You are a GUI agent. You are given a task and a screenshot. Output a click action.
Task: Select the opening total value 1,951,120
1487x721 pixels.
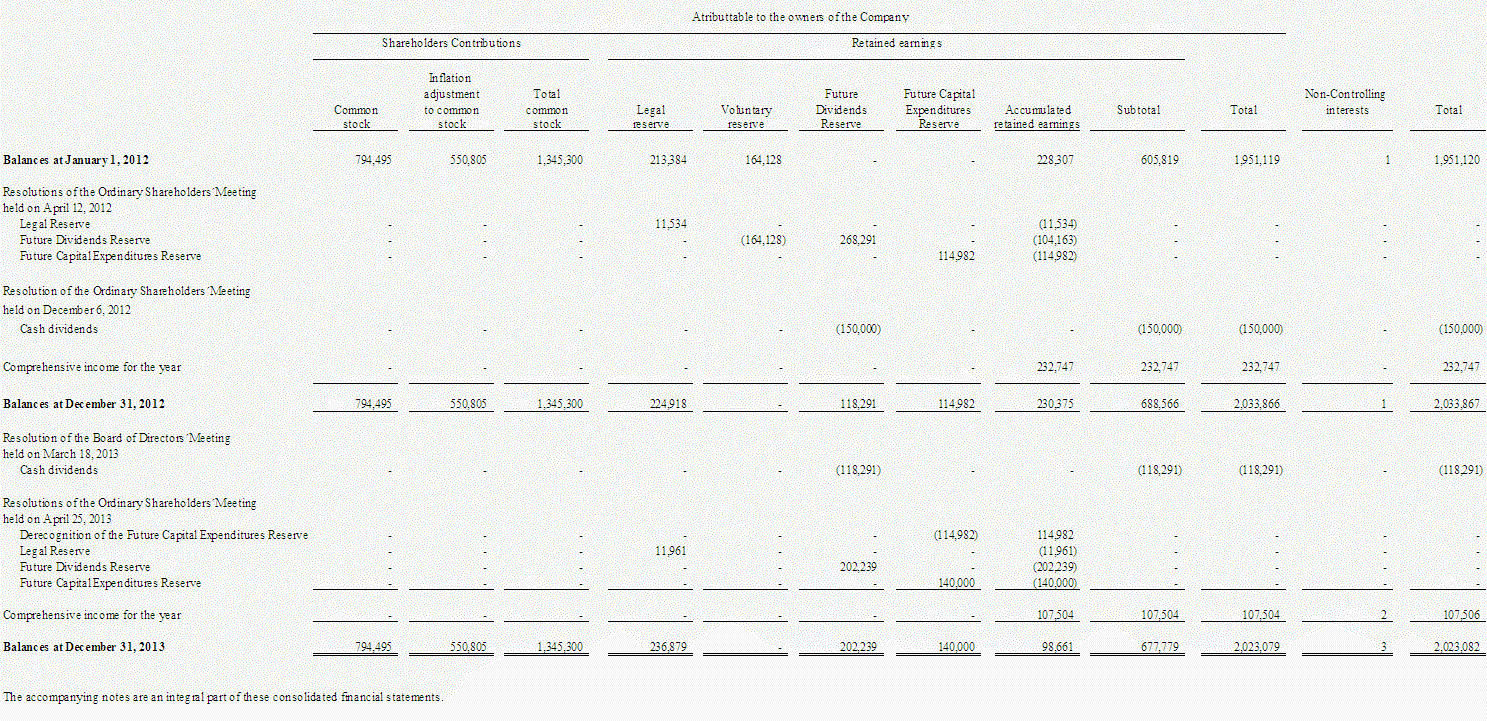tap(1456, 160)
